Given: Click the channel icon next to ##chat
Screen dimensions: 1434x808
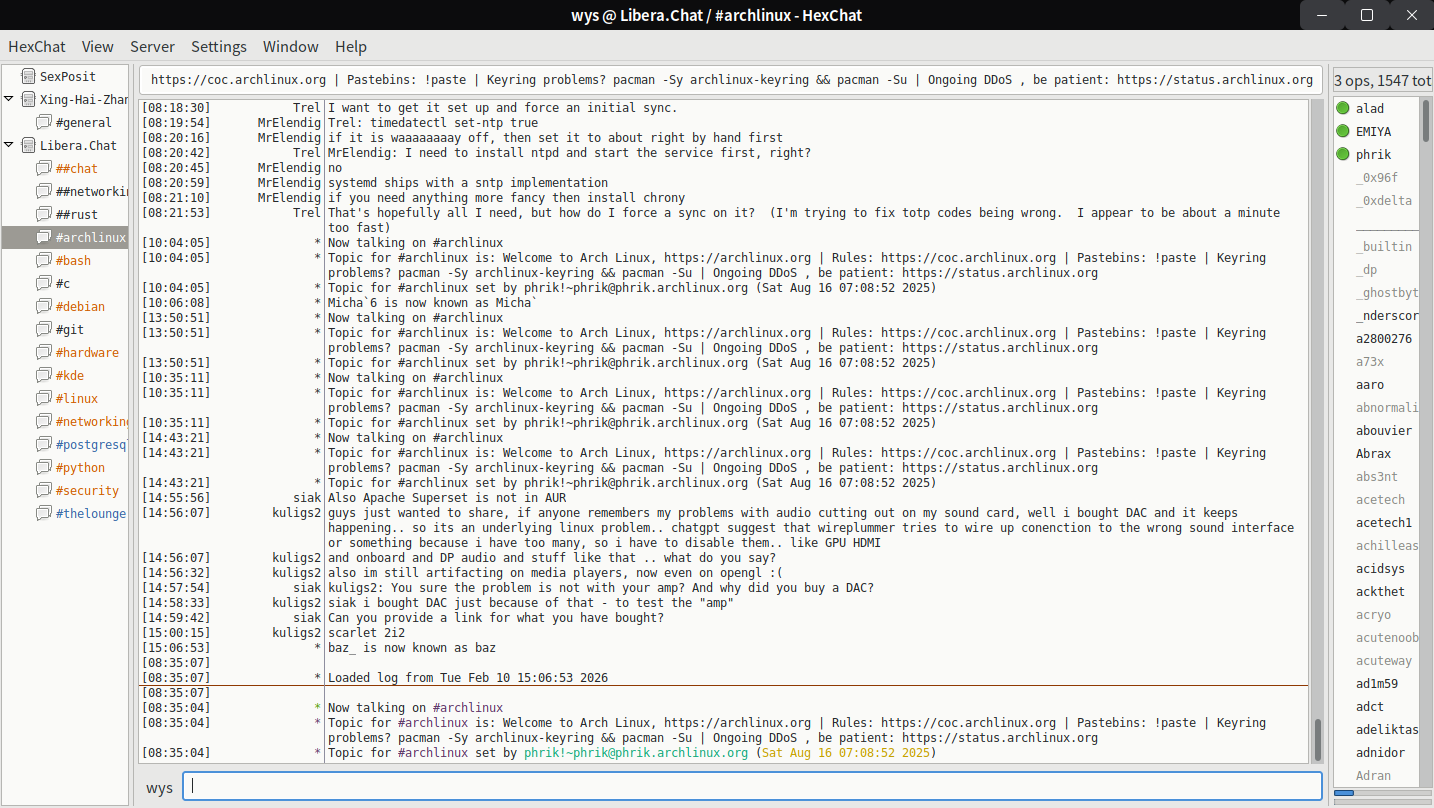Looking at the screenshot, I should click(44, 169).
